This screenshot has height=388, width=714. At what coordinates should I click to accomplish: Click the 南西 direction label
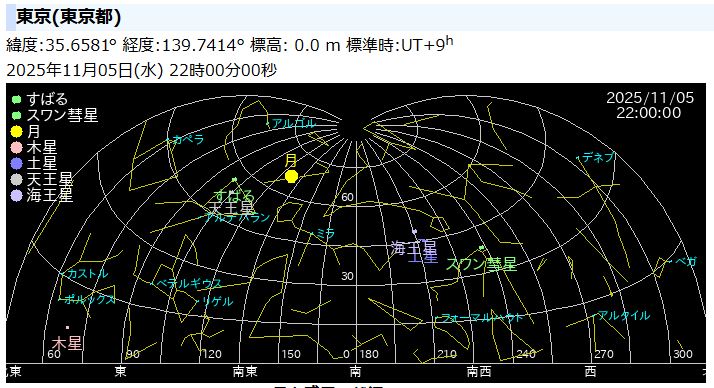point(479,372)
